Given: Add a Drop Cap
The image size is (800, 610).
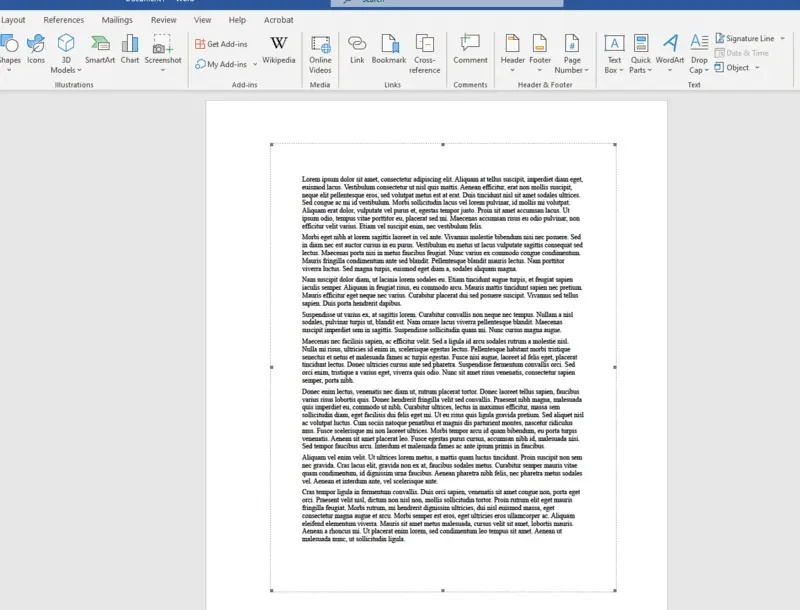Looking at the screenshot, I should (x=698, y=54).
